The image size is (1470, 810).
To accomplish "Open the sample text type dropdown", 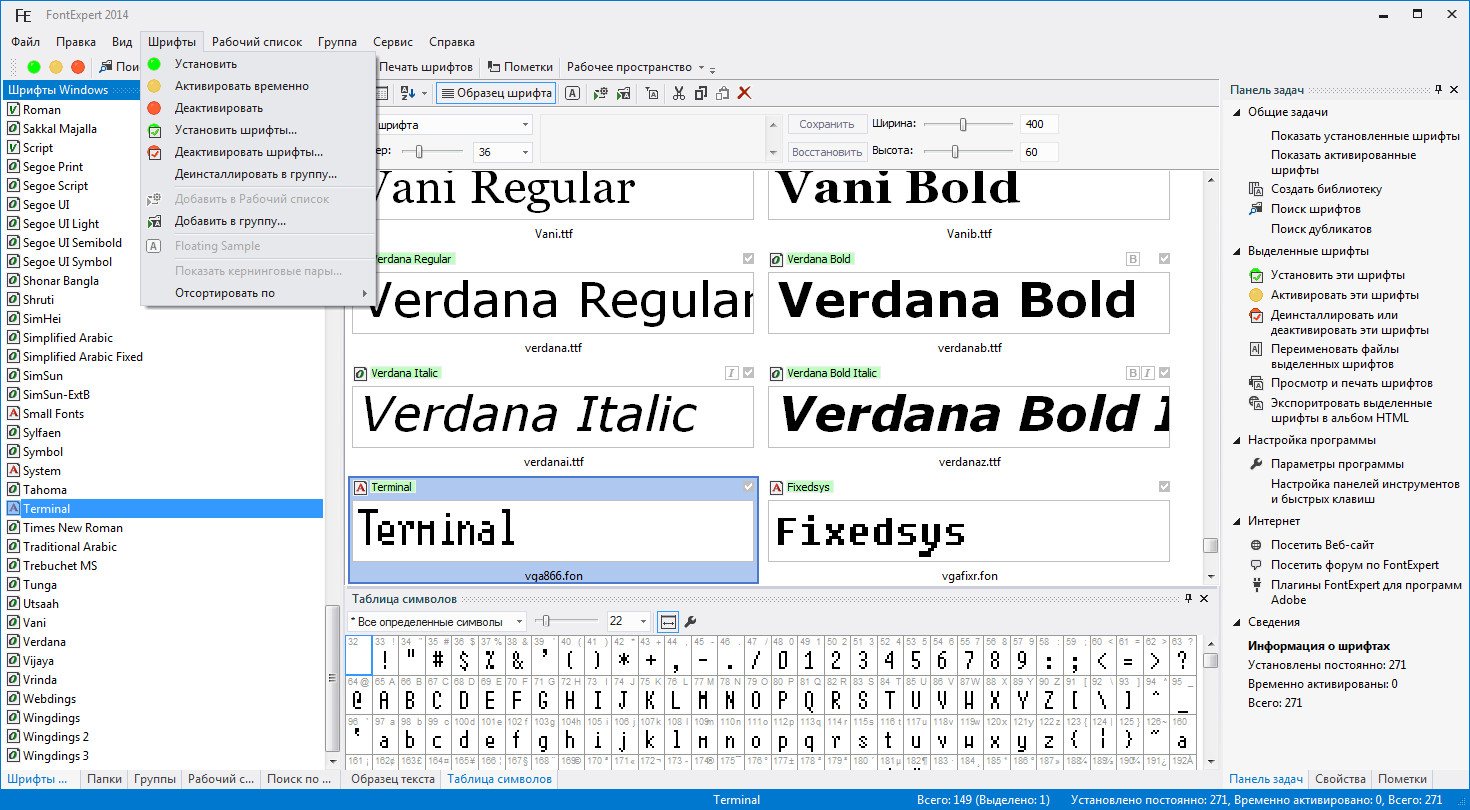I will [526, 125].
